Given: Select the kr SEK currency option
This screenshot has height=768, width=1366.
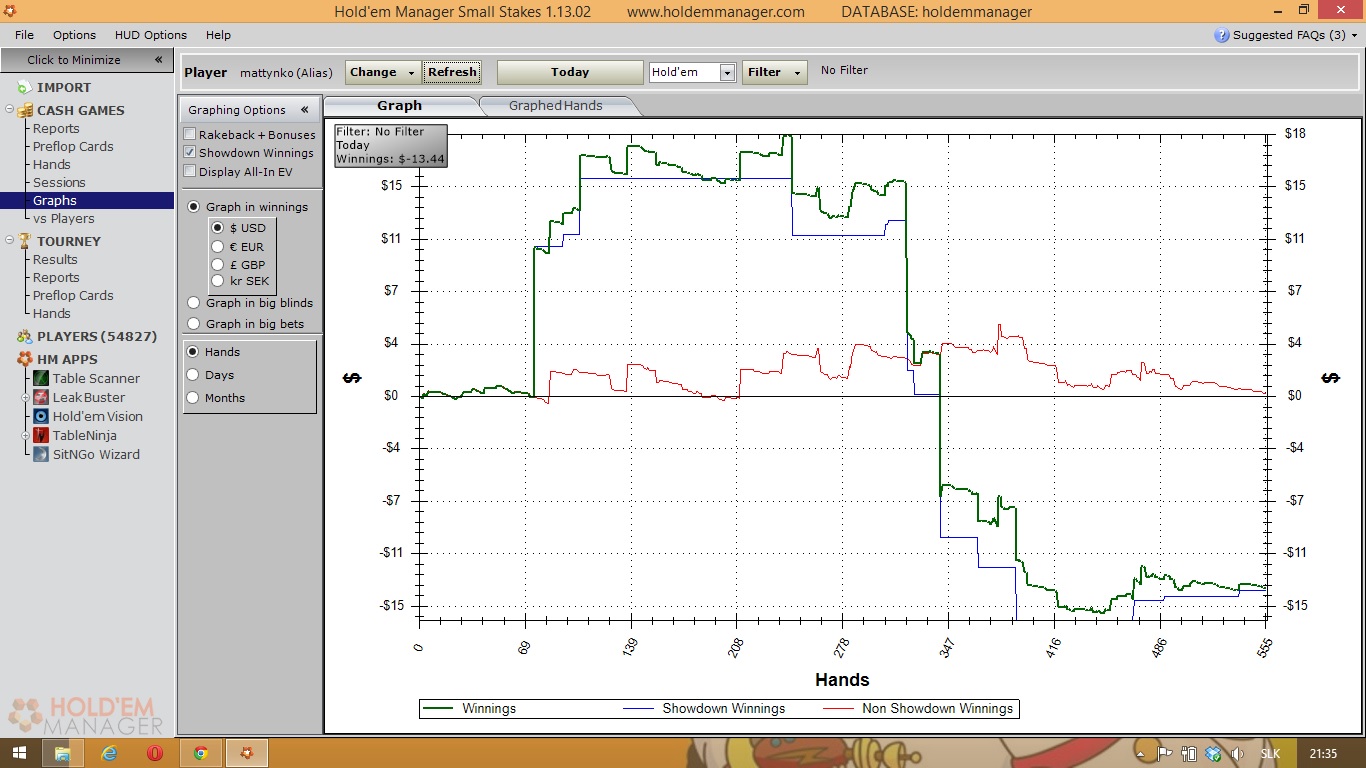Looking at the screenshot, I should (x=217, y=282).
